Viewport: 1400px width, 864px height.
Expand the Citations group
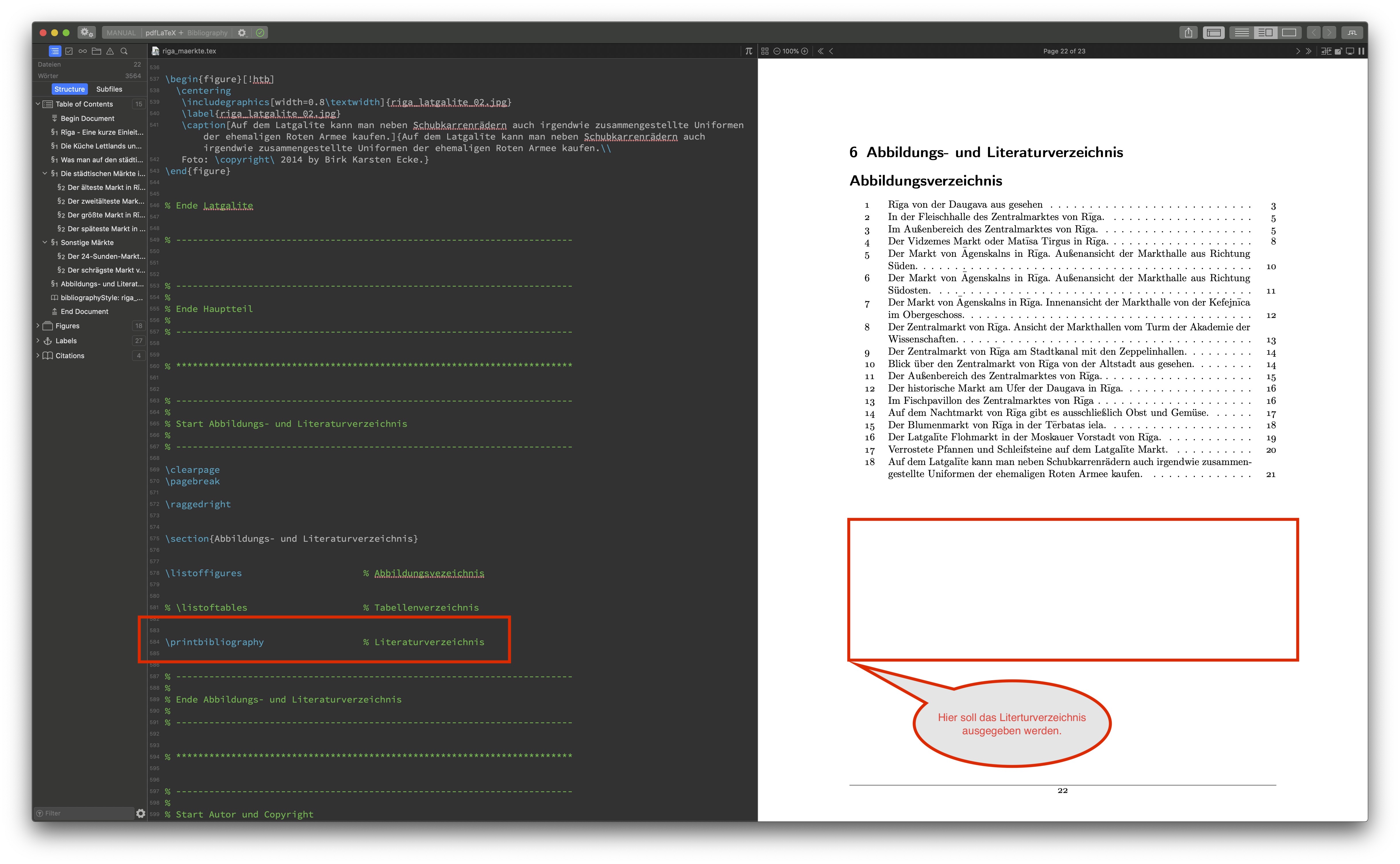(38, 355)
